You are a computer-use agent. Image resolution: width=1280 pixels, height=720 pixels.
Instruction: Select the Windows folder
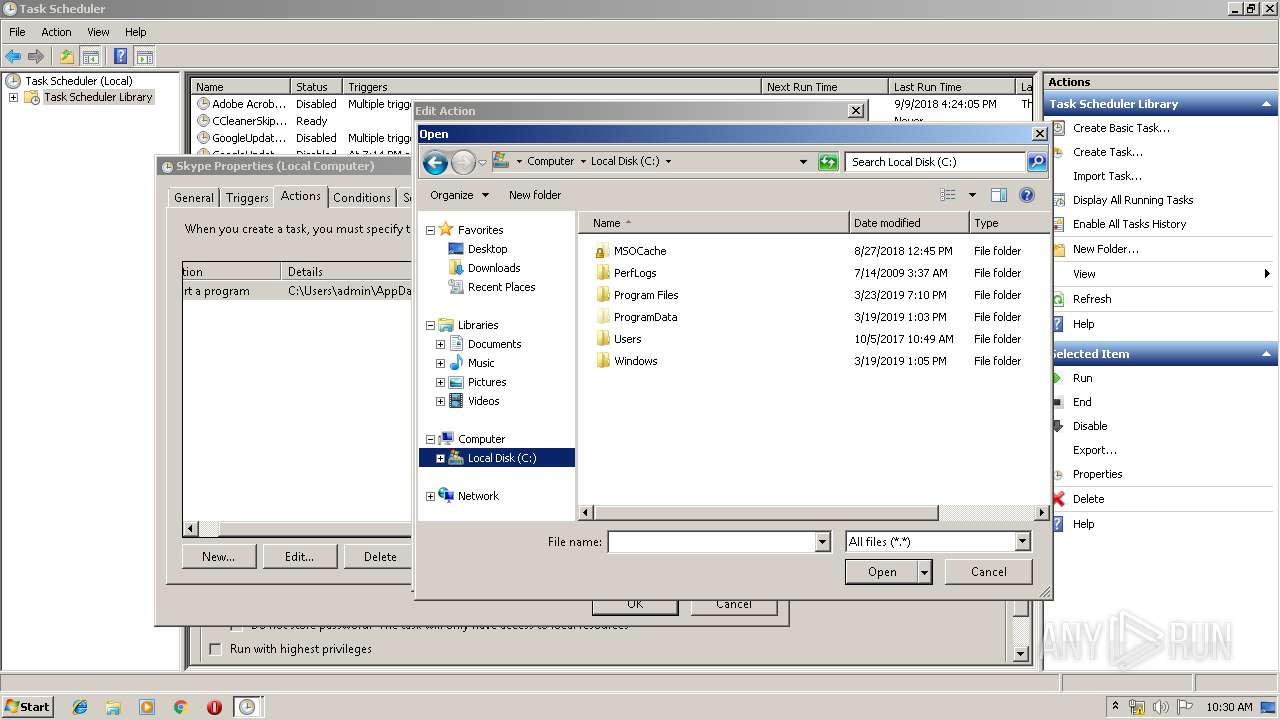(626, 361)
